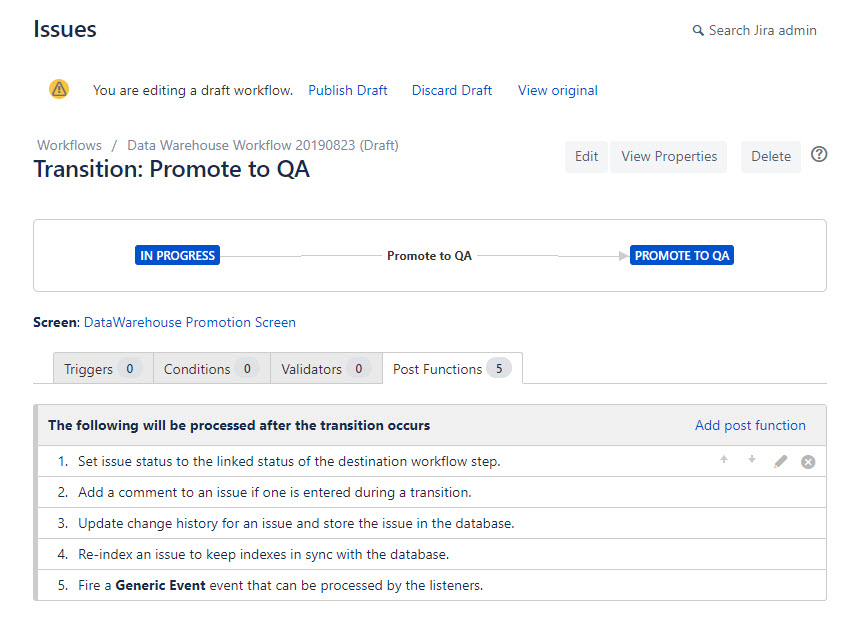
Task: Click the move down arrow on post function 1
Action: click(x=752, y=460)
